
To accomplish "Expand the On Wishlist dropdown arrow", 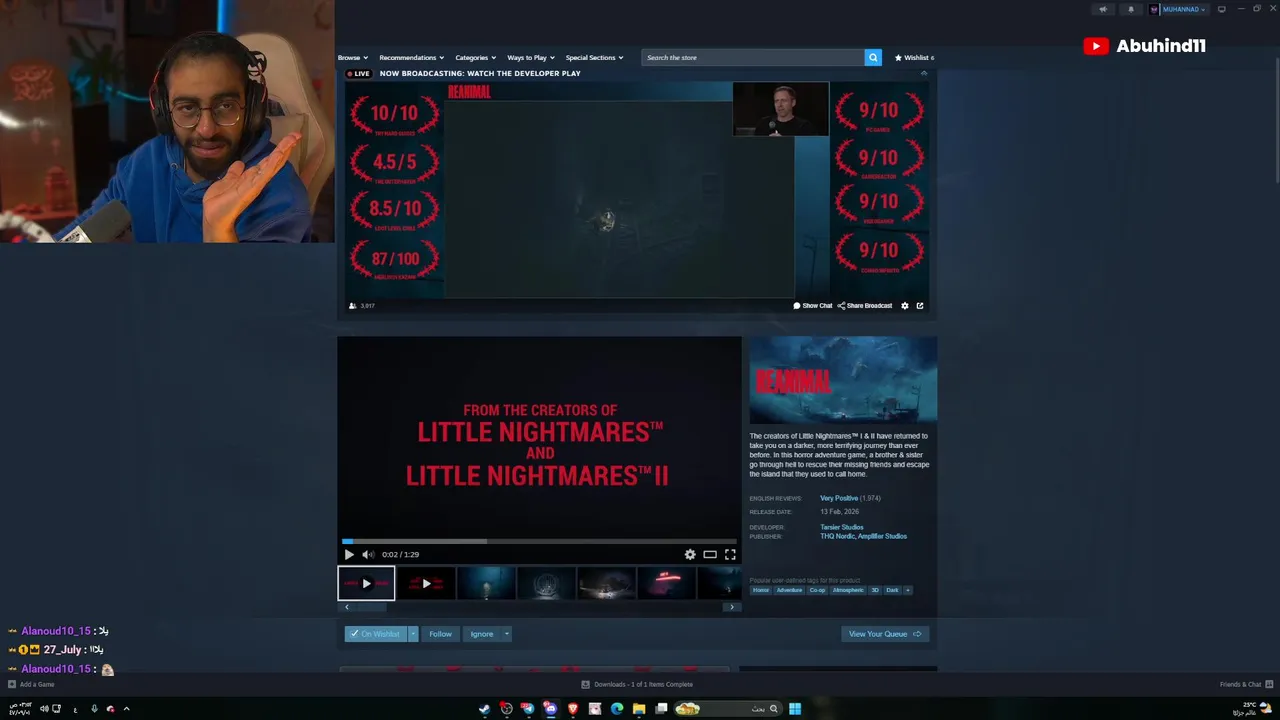I will (413, 634).
